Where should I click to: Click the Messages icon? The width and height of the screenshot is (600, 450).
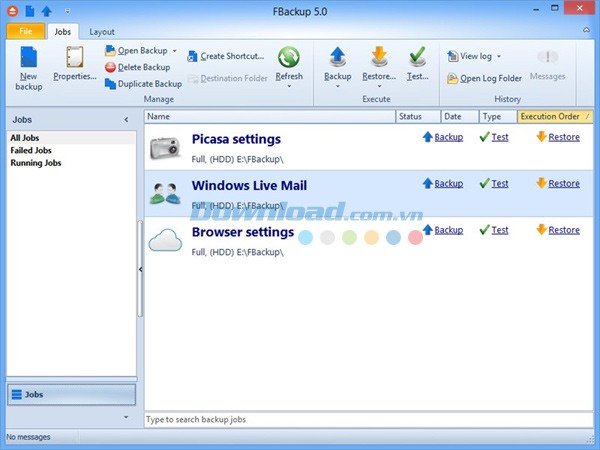pyautogui.click(x=548, y=57)
